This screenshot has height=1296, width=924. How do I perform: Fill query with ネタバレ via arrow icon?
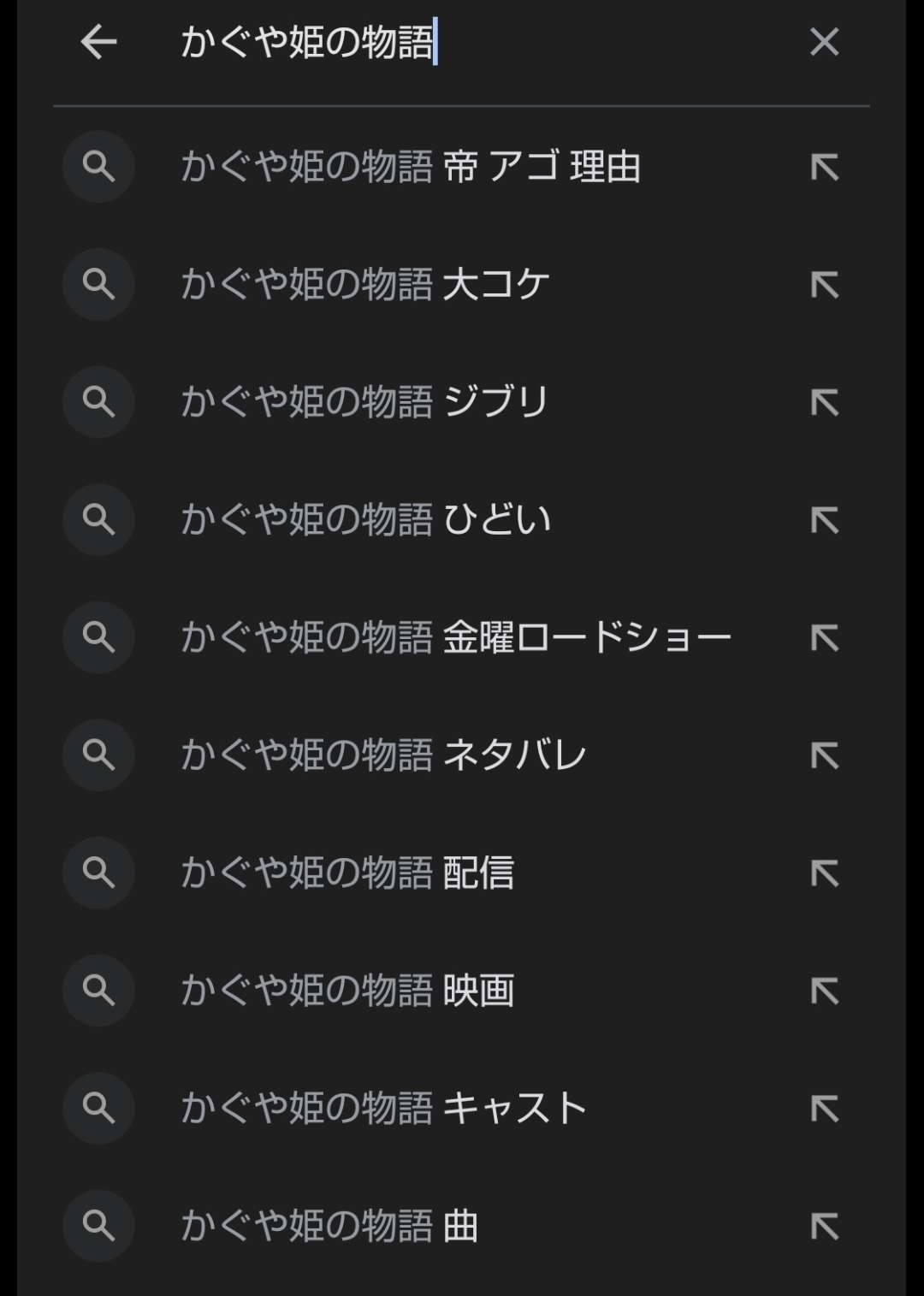[x=824, y=755]
